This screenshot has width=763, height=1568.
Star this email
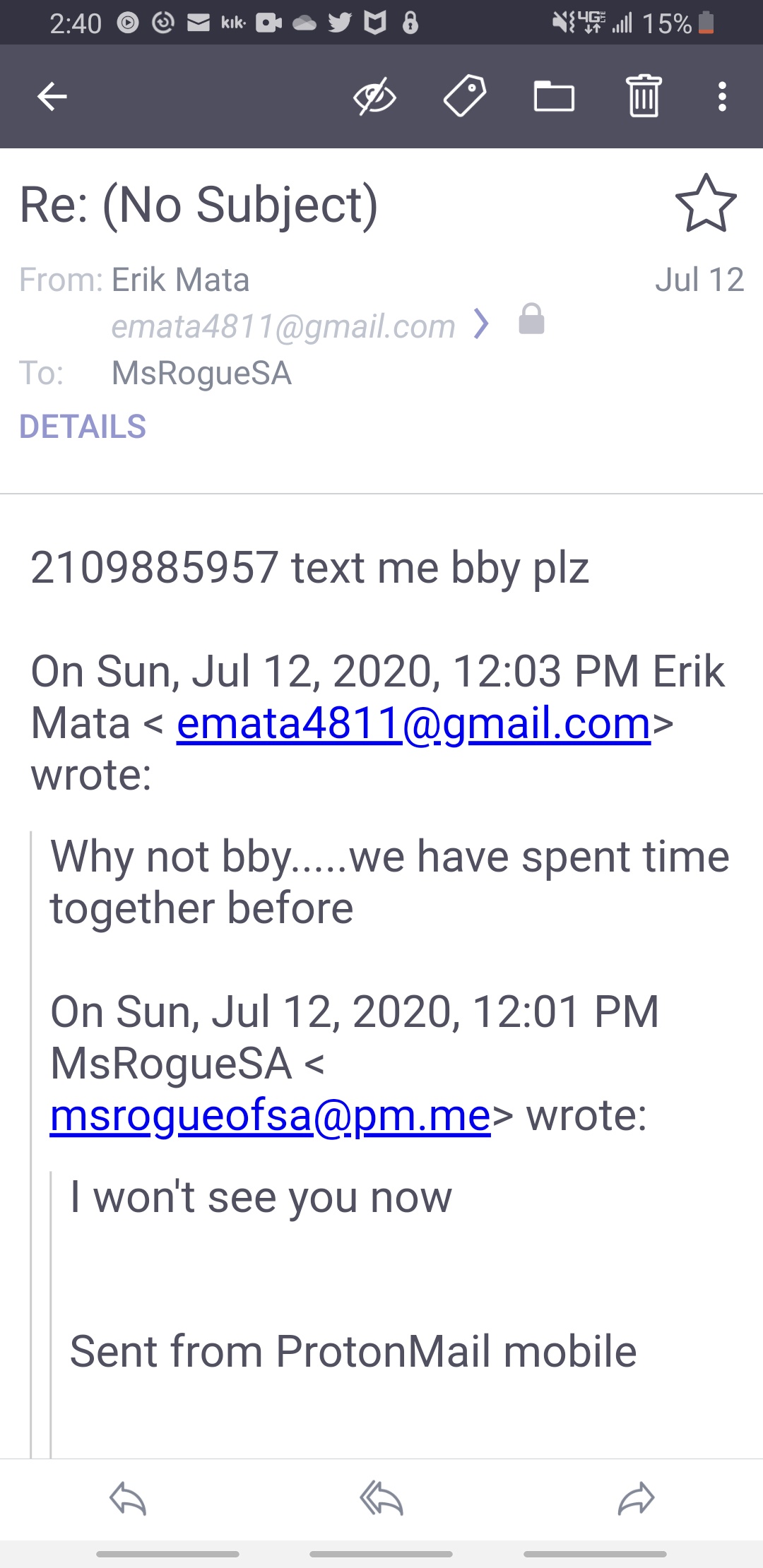tap(706, 204)
